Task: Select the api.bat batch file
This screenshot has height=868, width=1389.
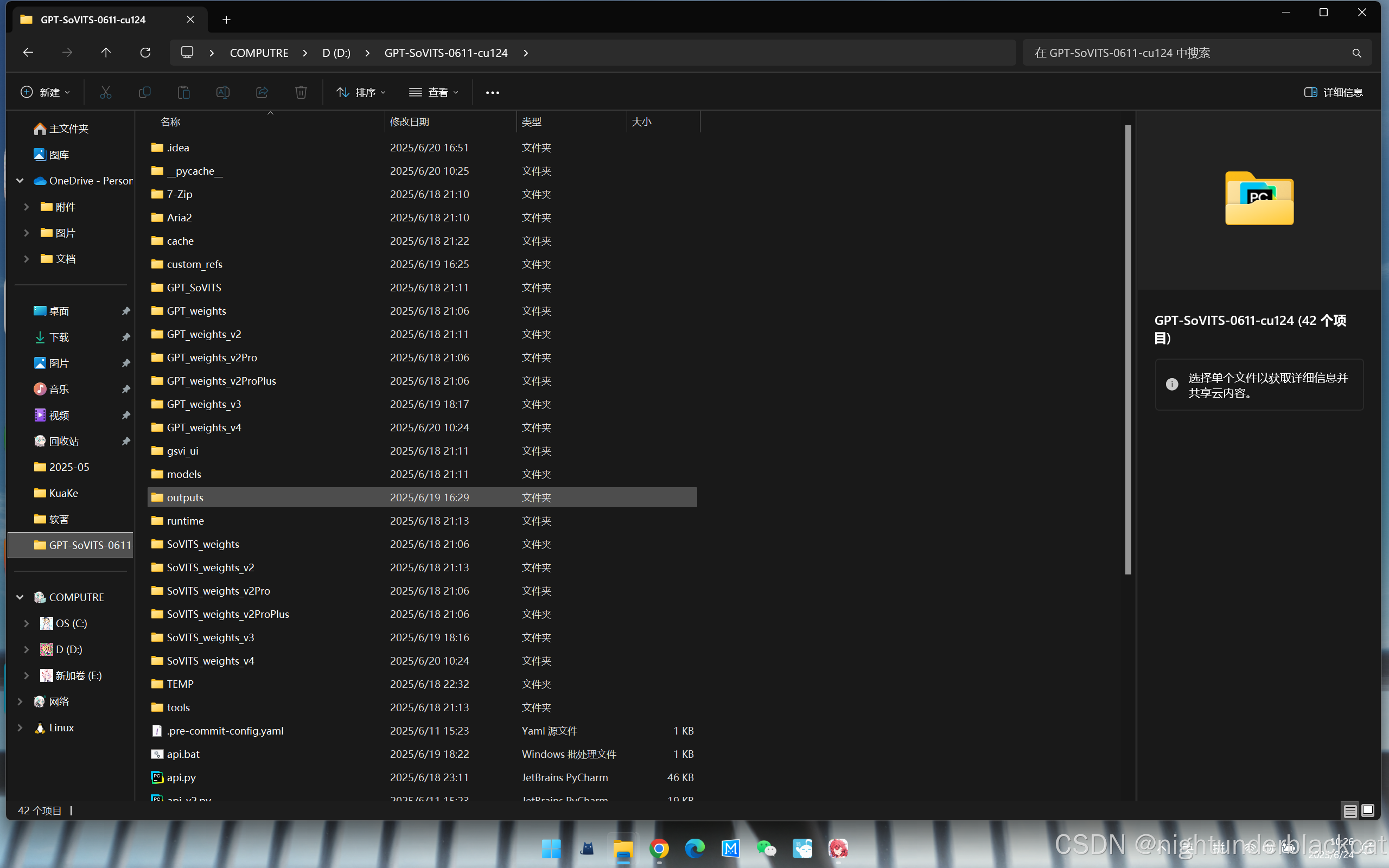Action: click(423, 754)
